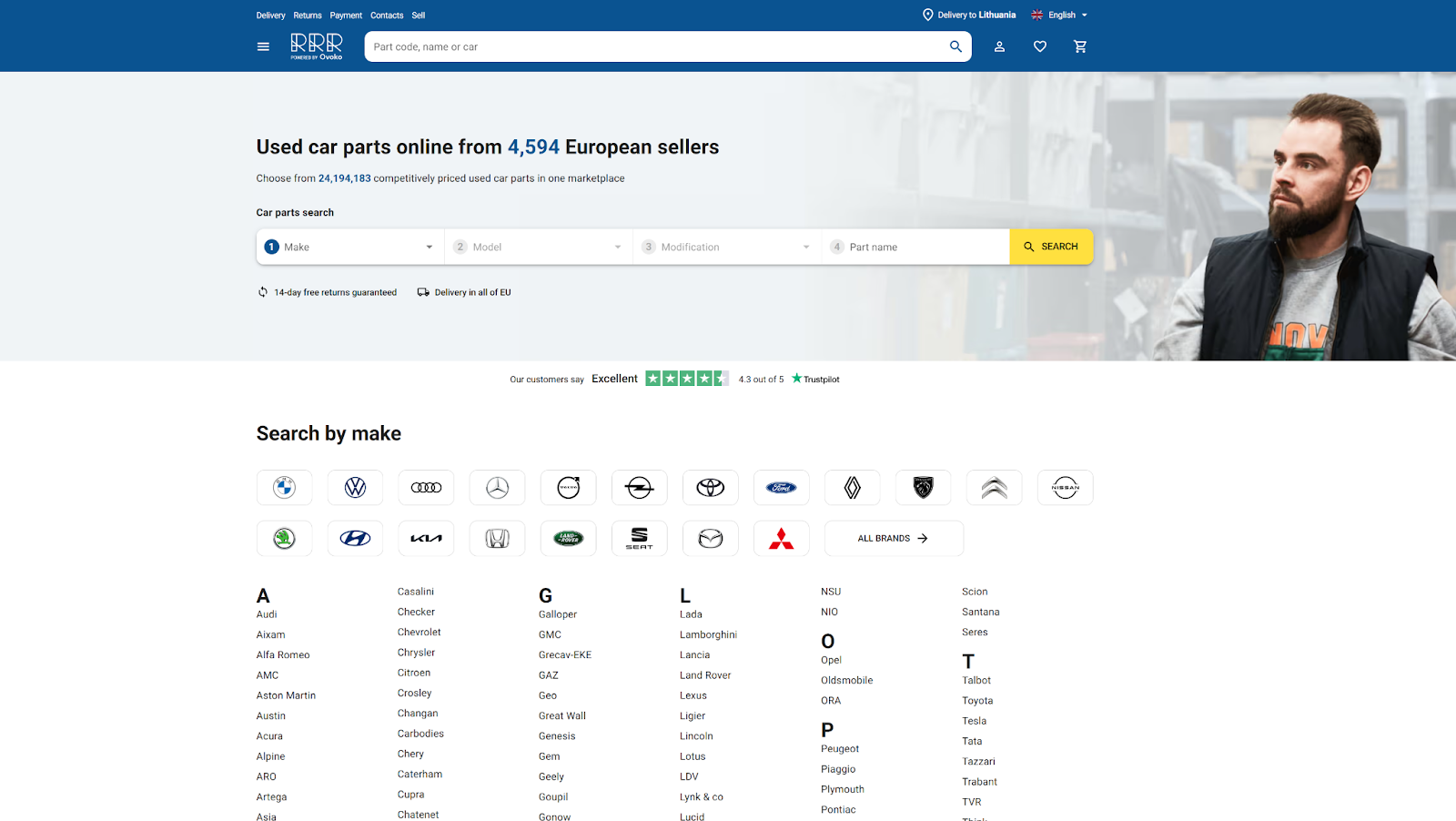The height and width of the screenshot is (821, 1456).
Task: Open Delivery to Lithuania location selector
Action: (x=969, y=15)
